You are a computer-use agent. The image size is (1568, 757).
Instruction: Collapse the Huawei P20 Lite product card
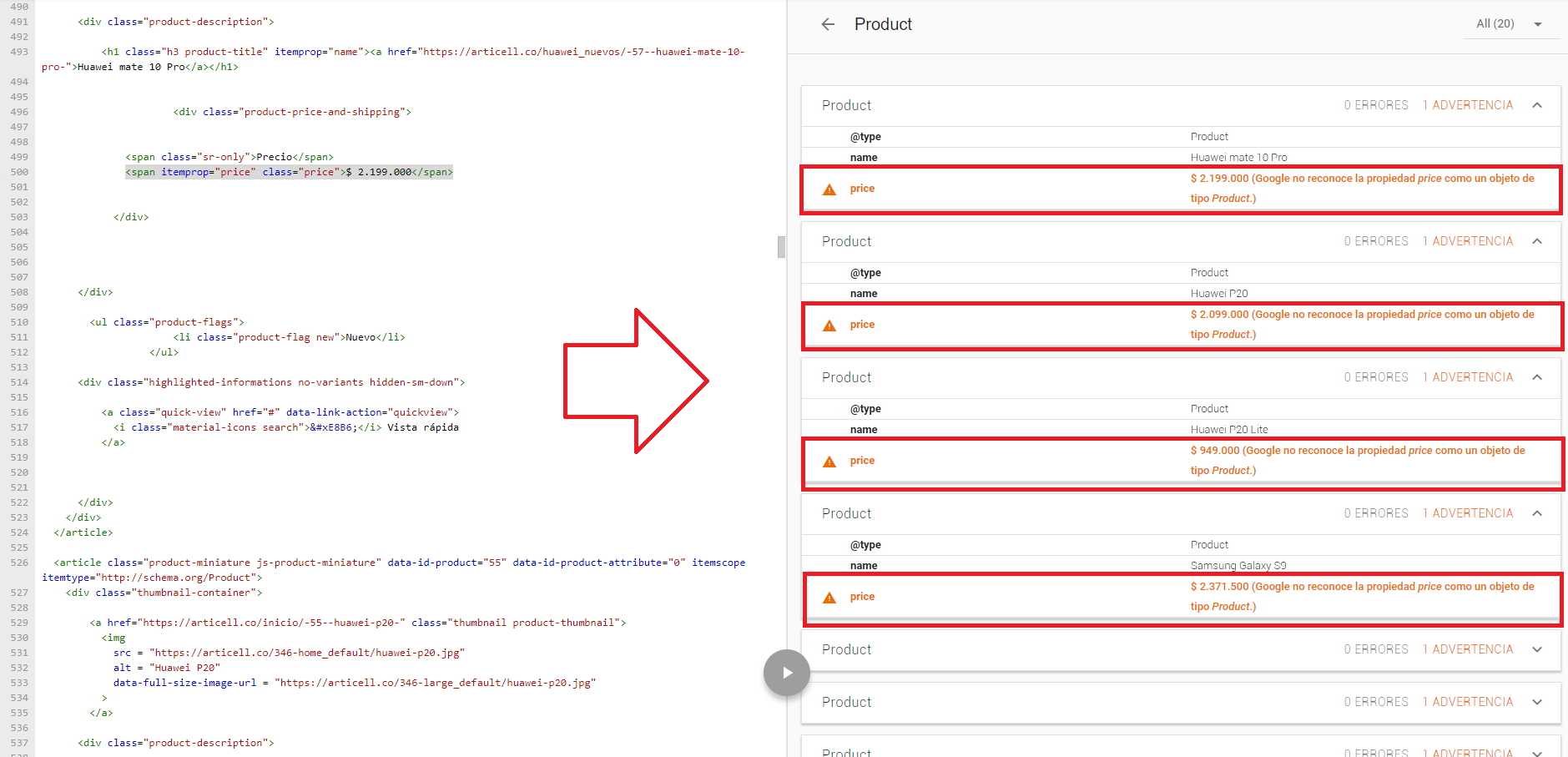pyautogui.click(x=1537, y=377)
